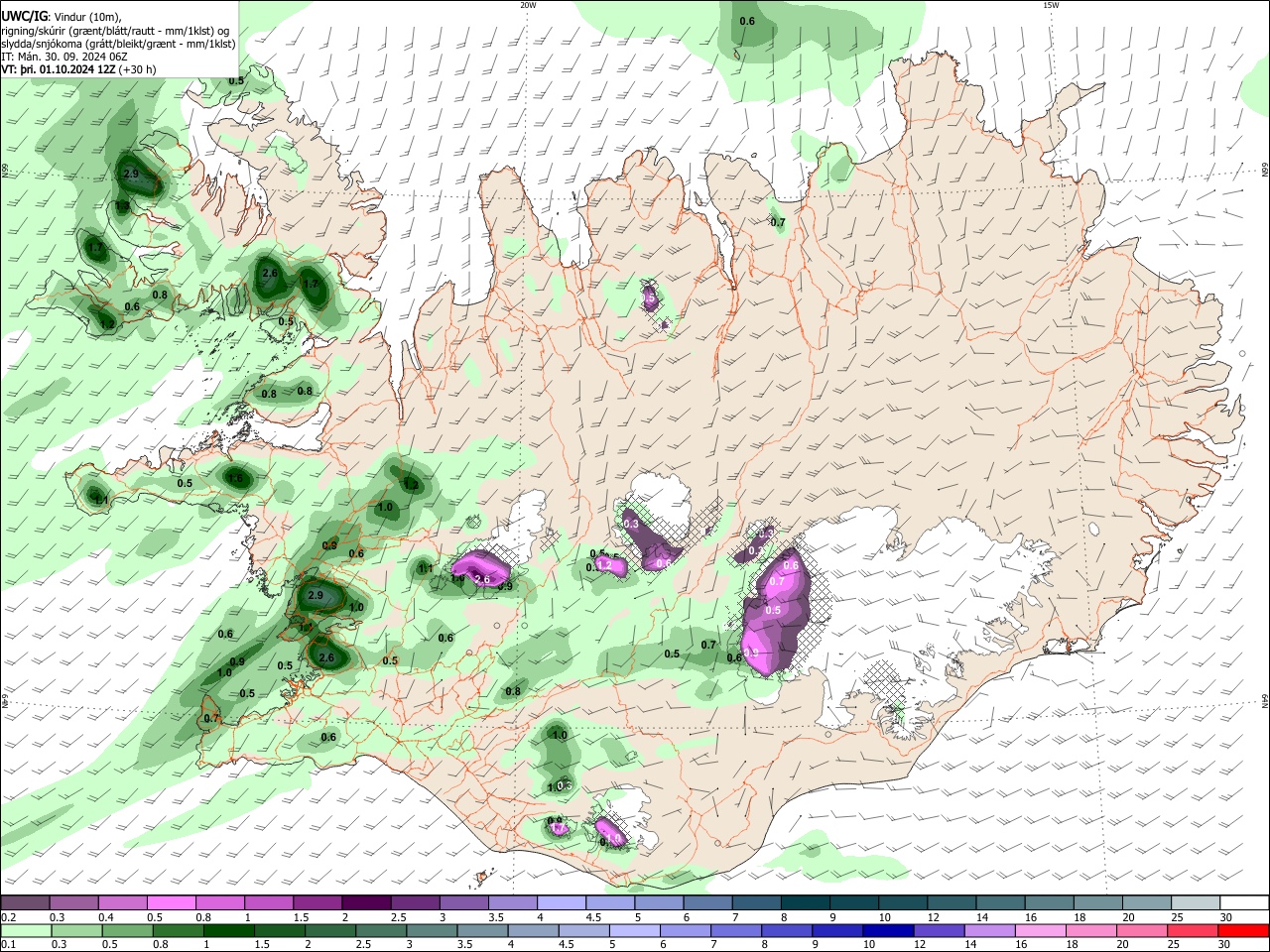Click the '64N' latitude label on right edge
Screen dimensions: 1270x952
(x=1265, y=701)
